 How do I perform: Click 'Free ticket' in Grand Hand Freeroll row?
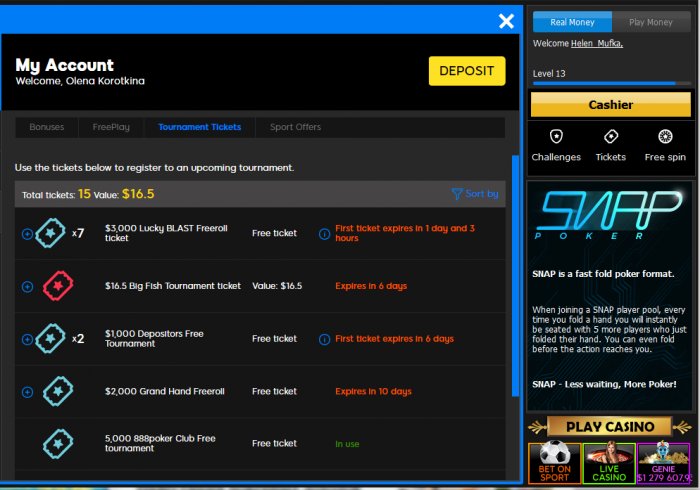pyautogui.click(x=274, y=391)
